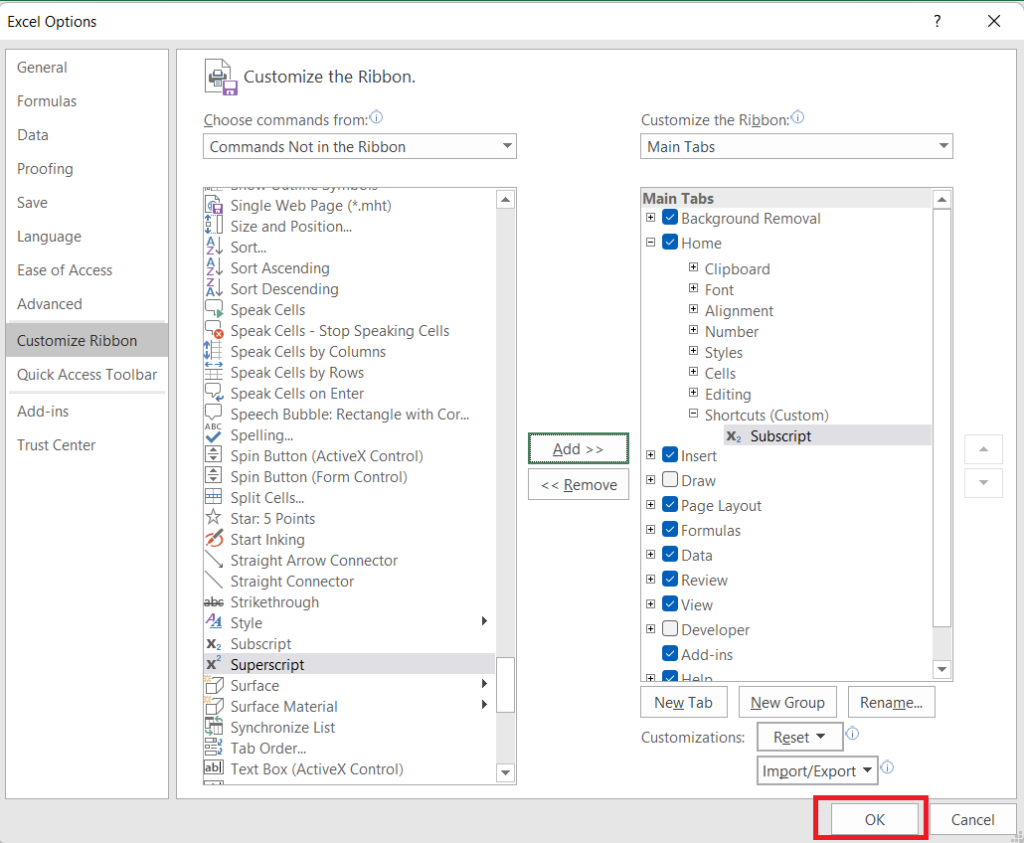
Task: Click the Subscript icon in commands list
Action: click(x=214, y=644)
